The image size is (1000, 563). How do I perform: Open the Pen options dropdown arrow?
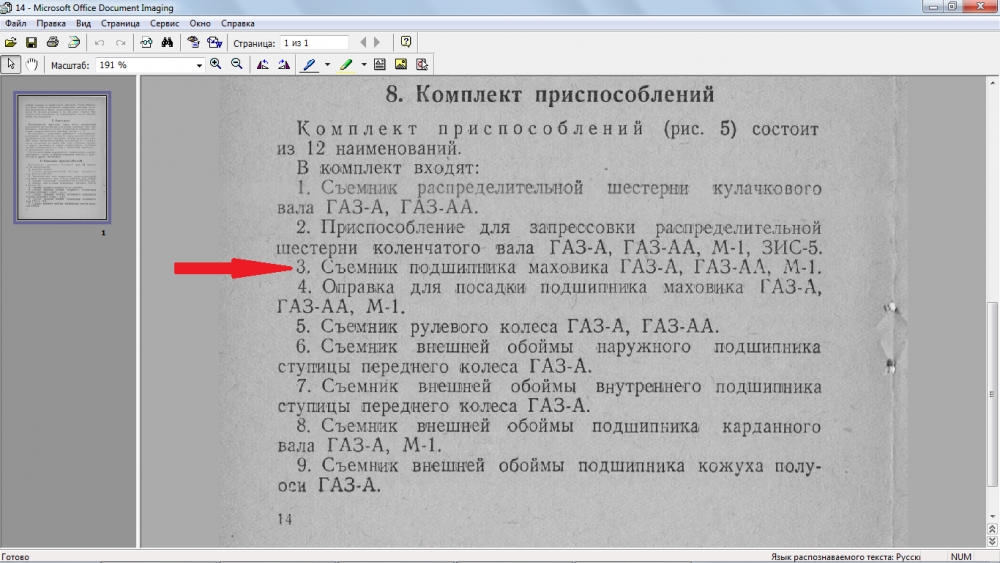(x=327, y=65)
